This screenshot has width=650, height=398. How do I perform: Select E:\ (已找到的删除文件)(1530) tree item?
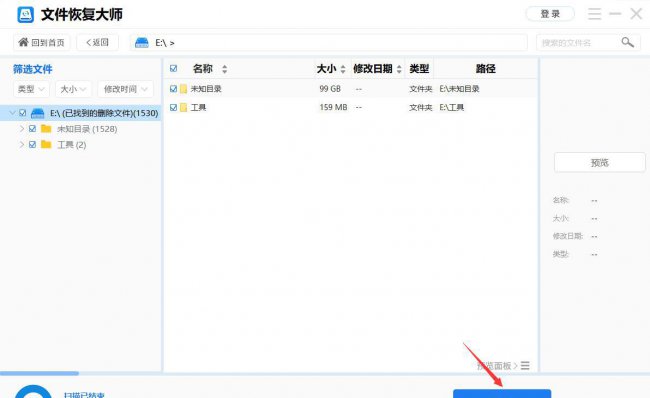(104, 113)
